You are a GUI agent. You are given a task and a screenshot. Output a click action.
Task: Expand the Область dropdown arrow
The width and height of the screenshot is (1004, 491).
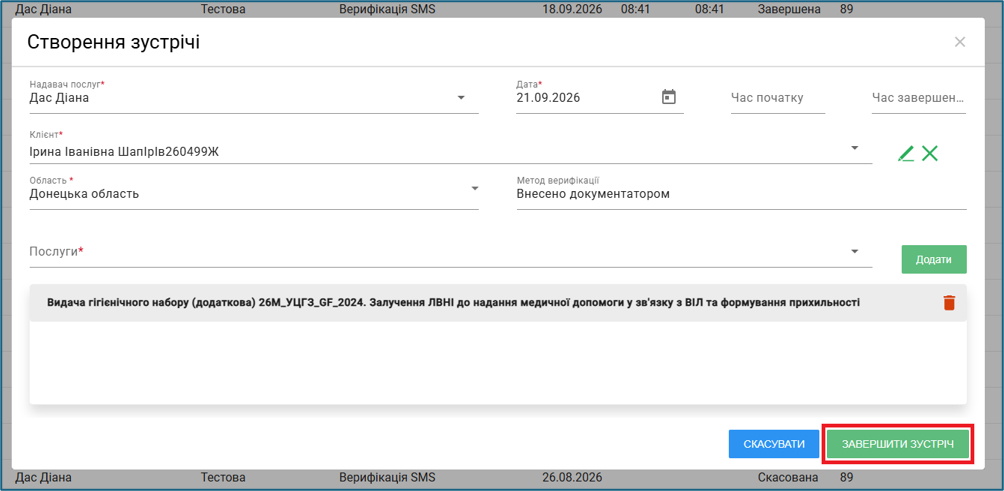click(475, 188)
